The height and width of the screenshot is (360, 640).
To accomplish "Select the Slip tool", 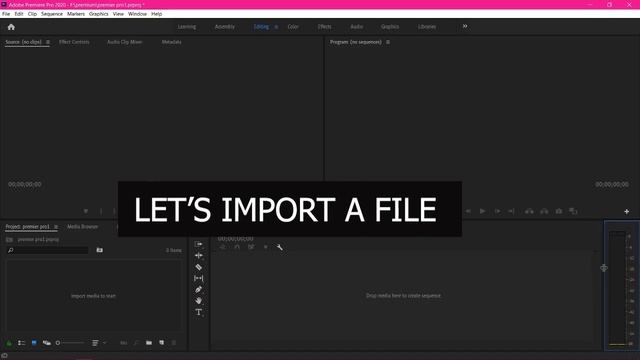I will 199,278.
